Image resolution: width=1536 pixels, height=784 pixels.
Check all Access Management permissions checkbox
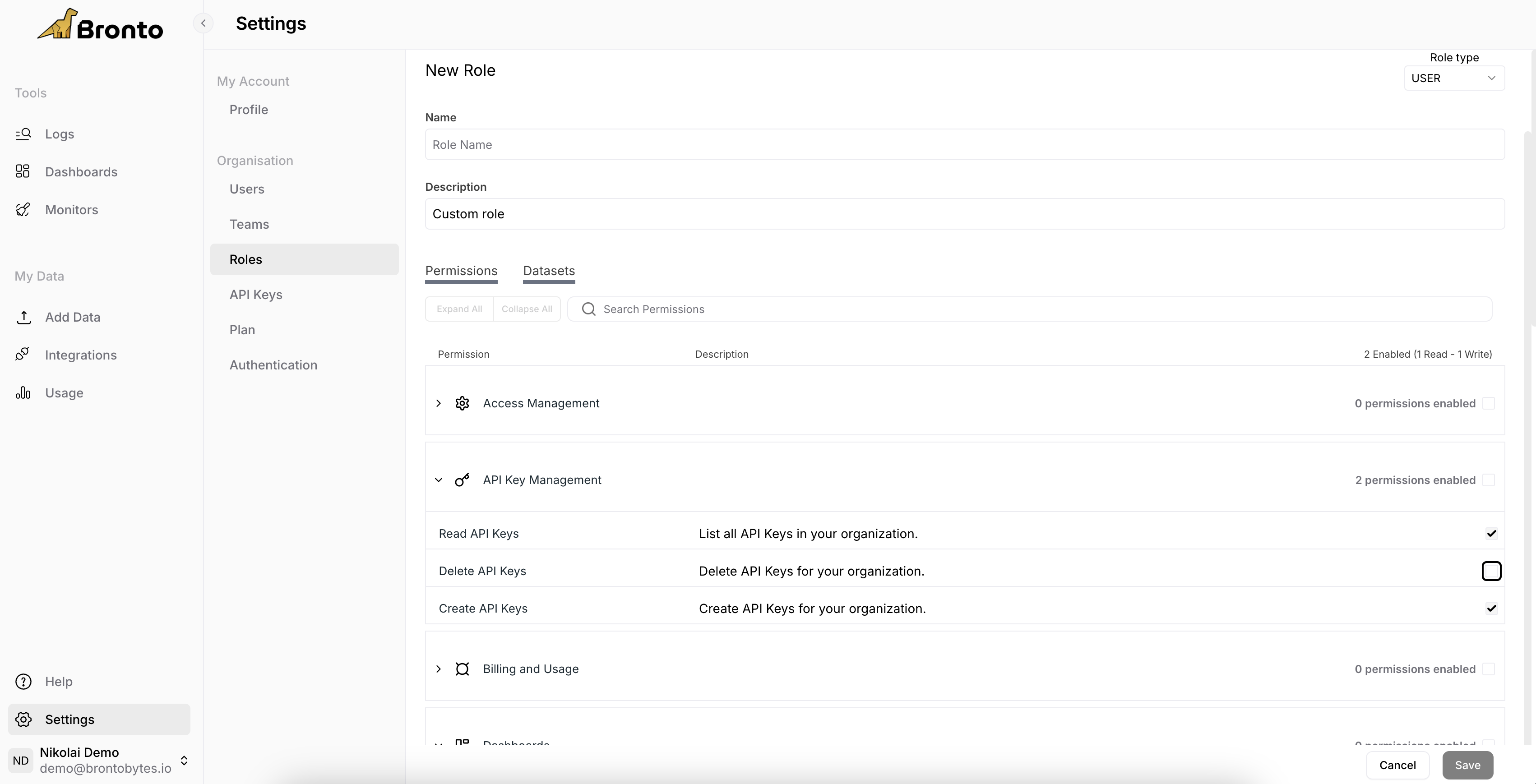[x=1488, y=404]
